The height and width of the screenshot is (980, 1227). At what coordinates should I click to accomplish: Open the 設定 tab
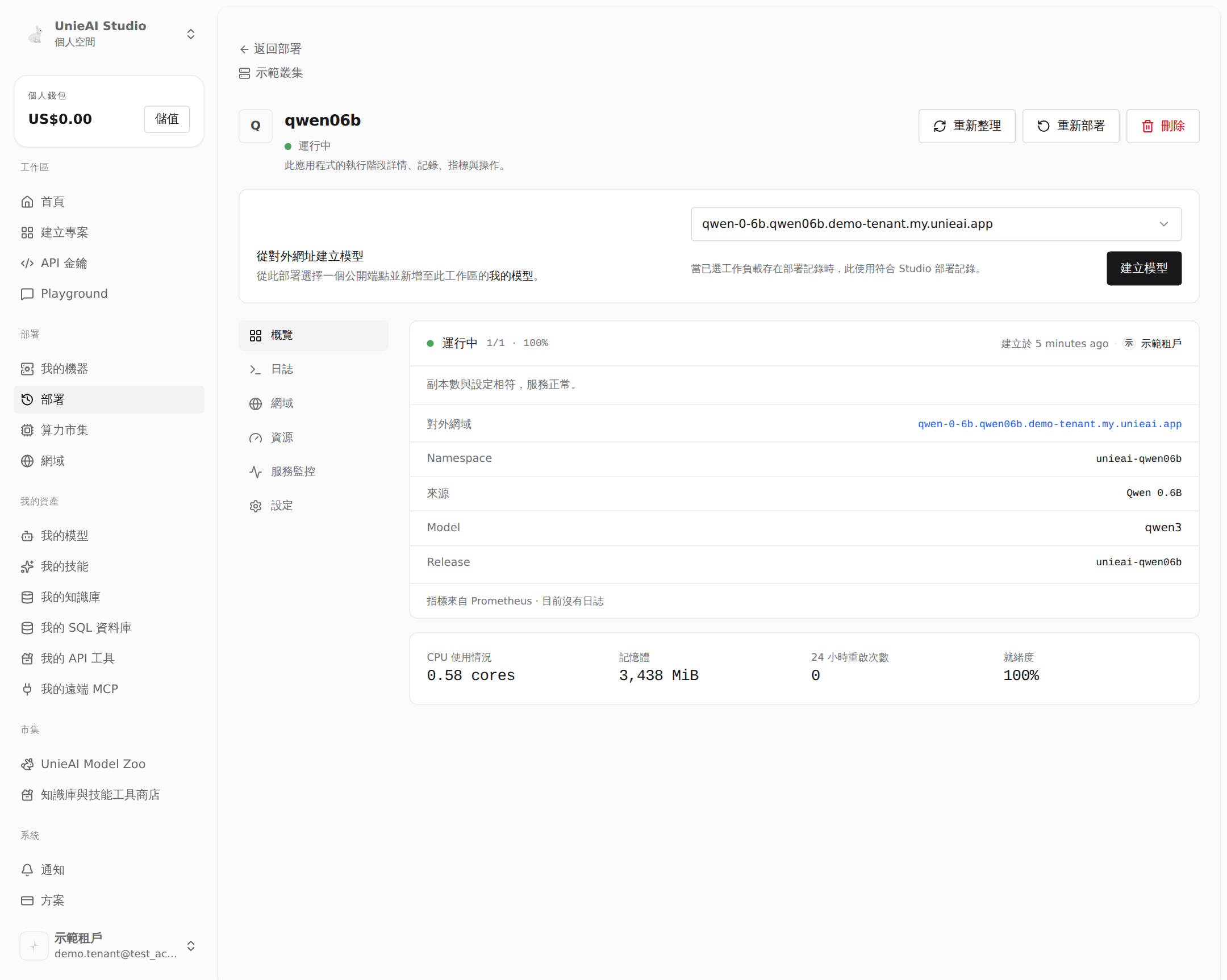(x=314, y=506)
